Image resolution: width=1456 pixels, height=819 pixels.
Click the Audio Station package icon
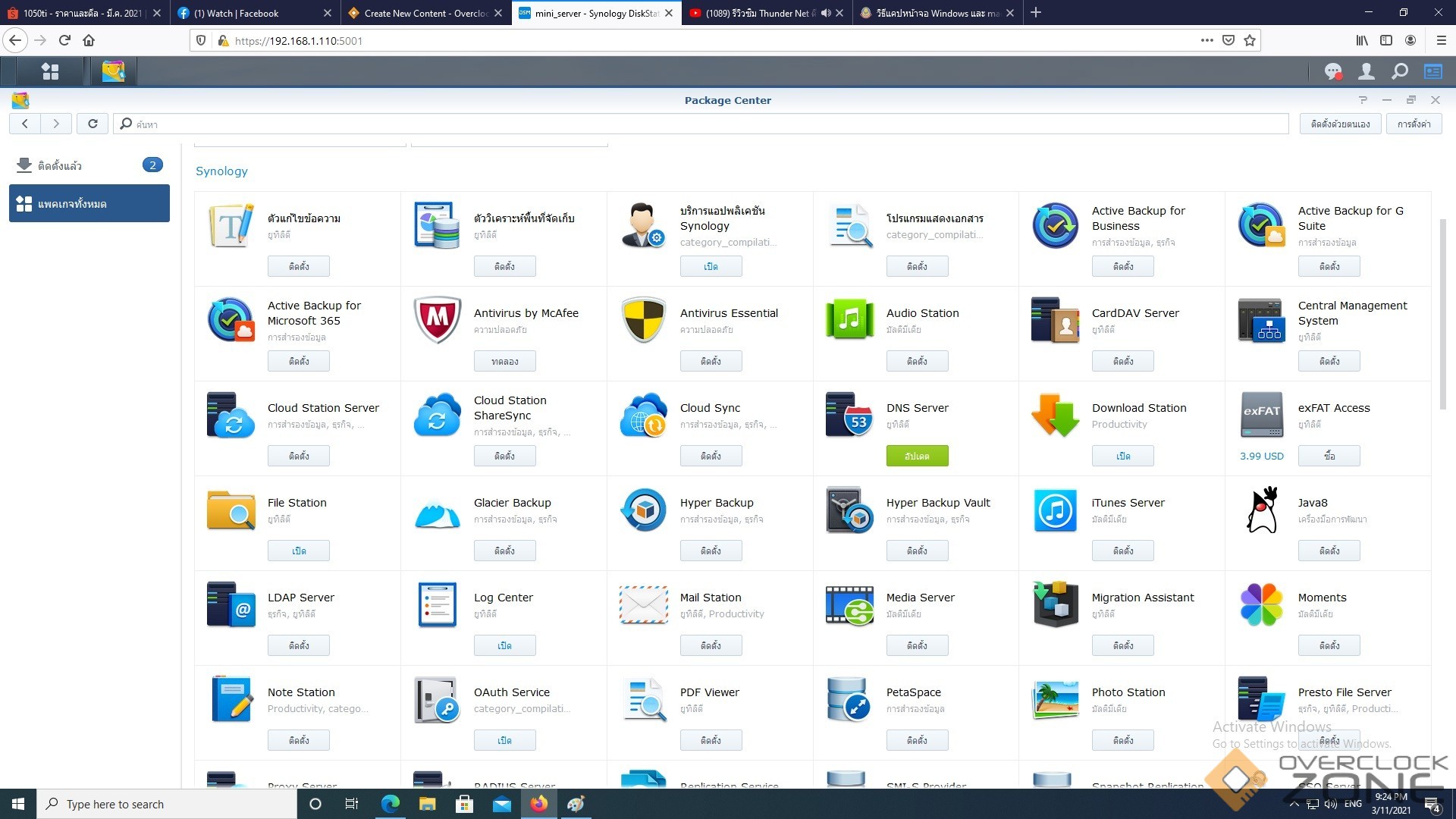[x=849, y=320]
